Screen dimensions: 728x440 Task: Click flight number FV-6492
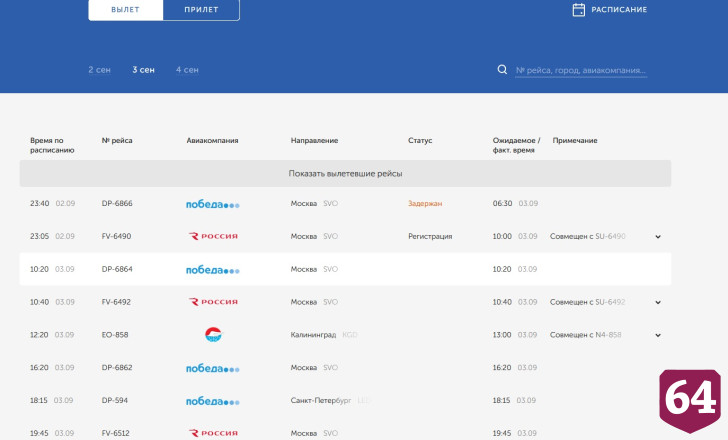click(x=116, y=302)
